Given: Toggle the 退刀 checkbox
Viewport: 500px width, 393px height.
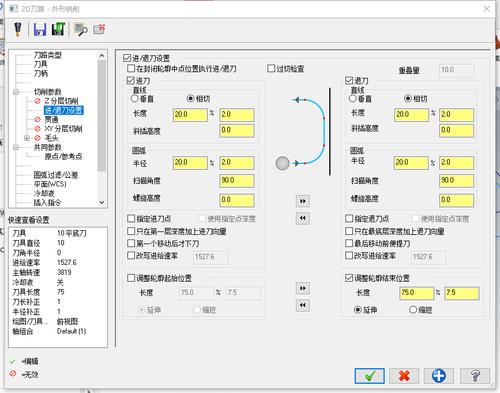Looking at the screenshot, I should 349,81.
